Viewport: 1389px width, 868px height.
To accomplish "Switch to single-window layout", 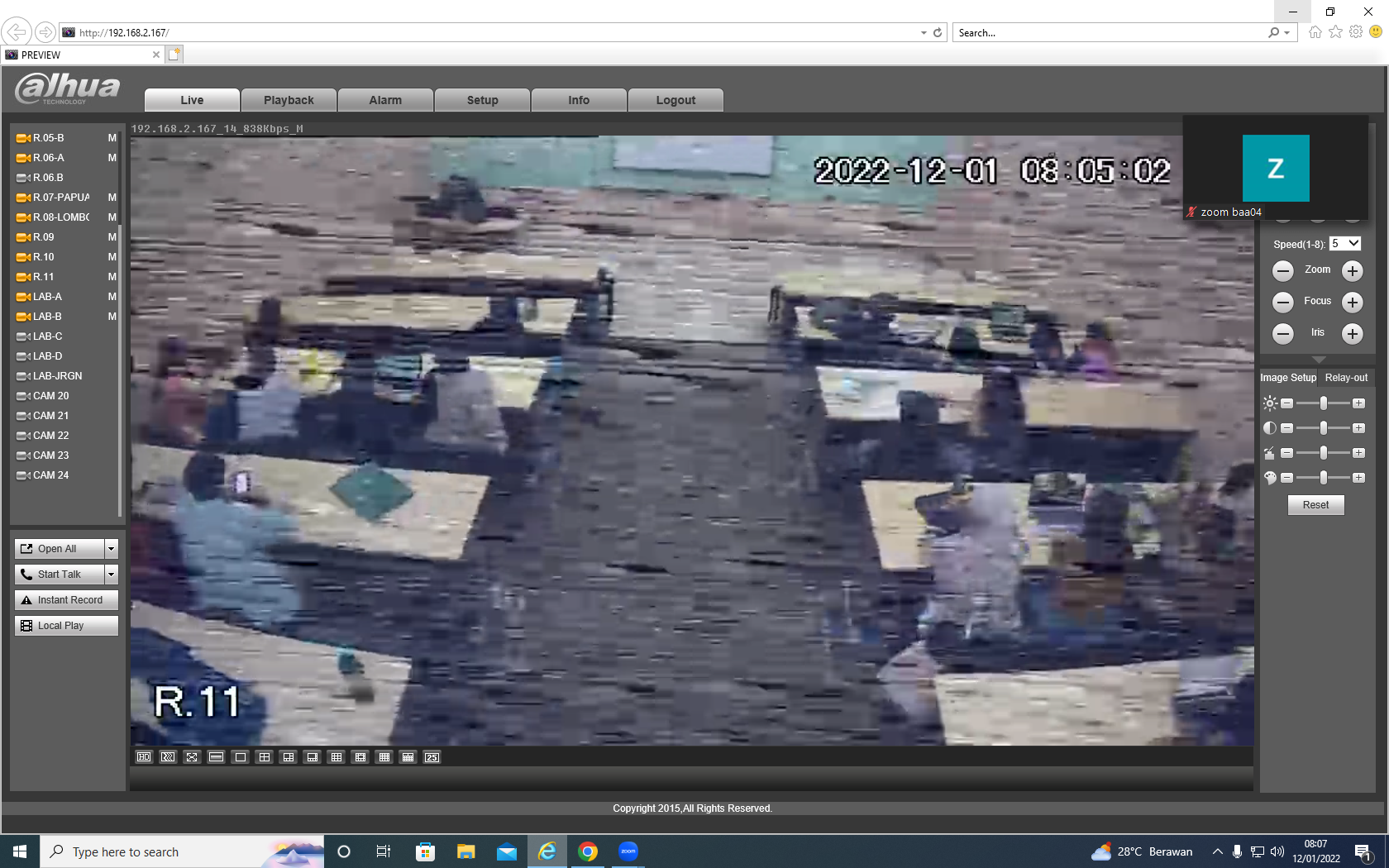I will click(241, 757).
